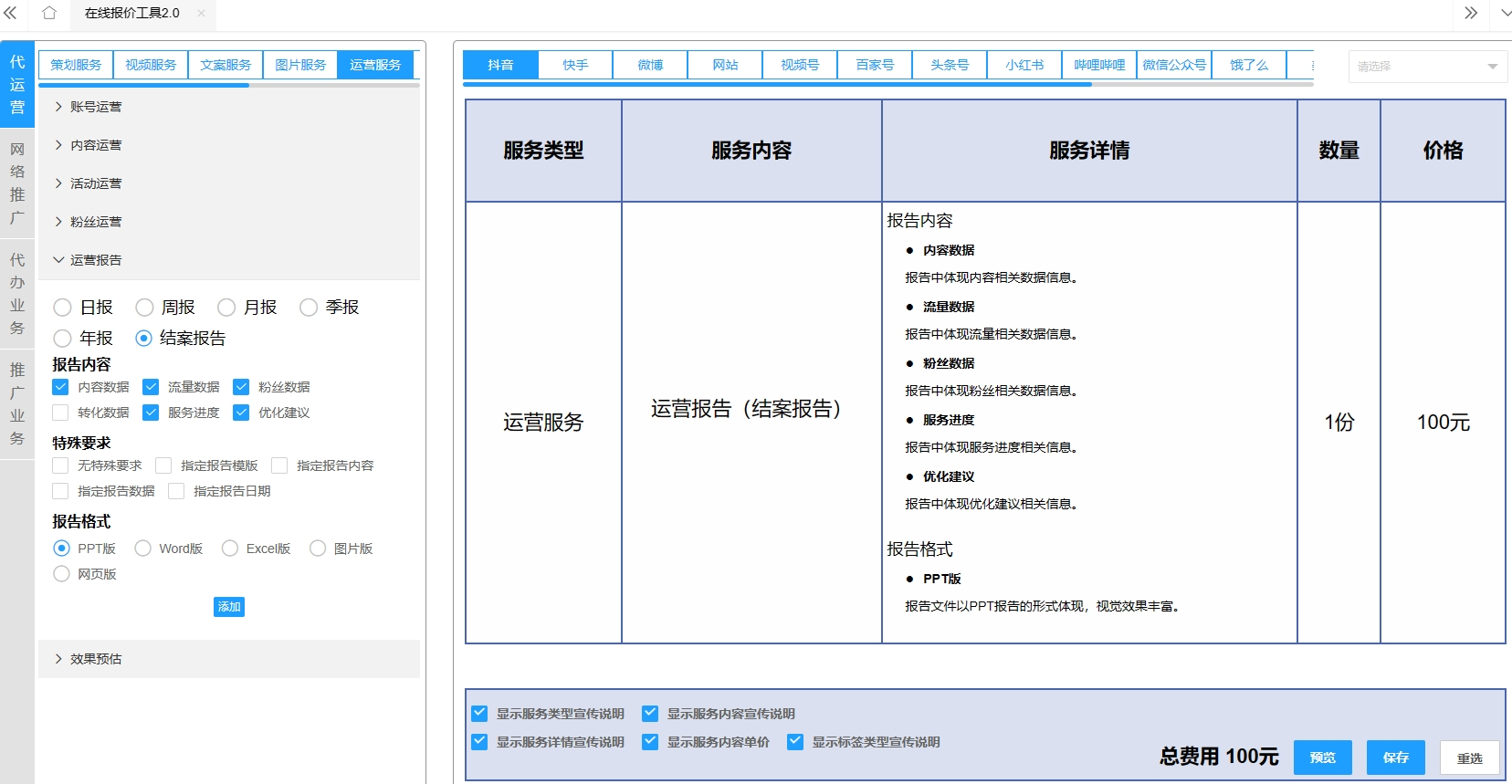Expand the 效果预估 section
This screenshot has height=784, width=1512.
click(95, 659)
